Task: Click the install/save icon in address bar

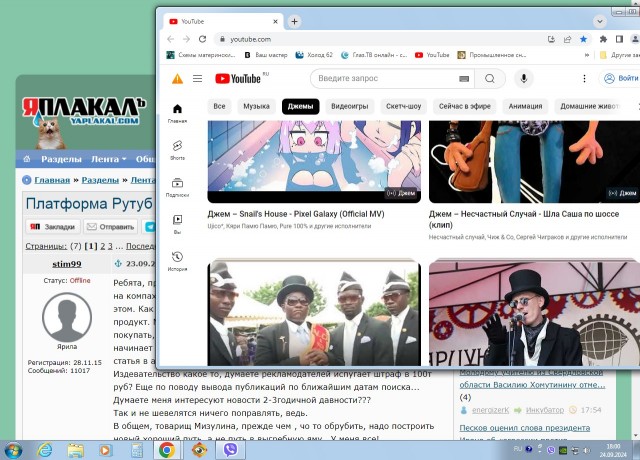Action: click(x=551, y=39)
